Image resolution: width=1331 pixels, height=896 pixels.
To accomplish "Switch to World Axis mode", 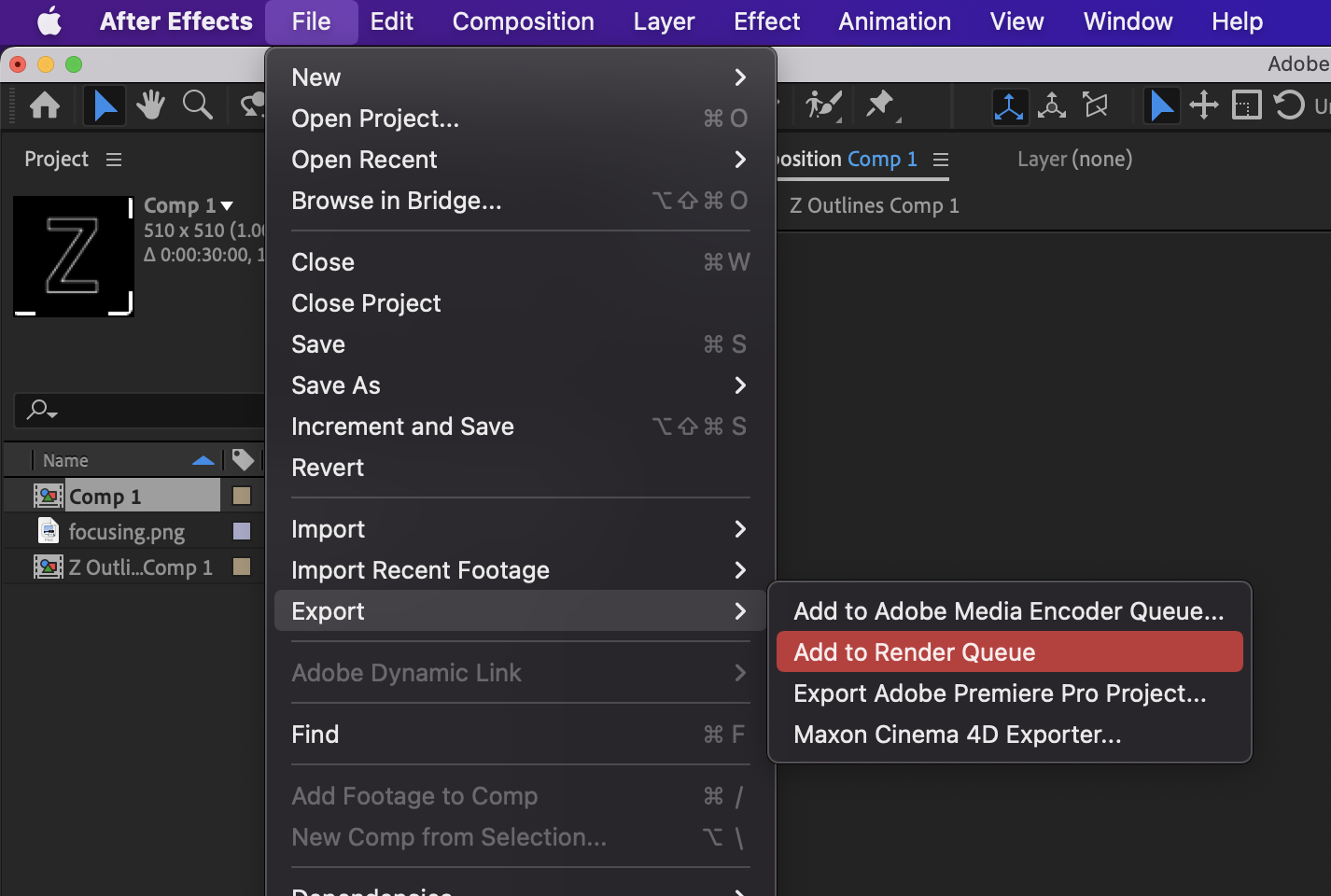I will (x=1052, y=105).
